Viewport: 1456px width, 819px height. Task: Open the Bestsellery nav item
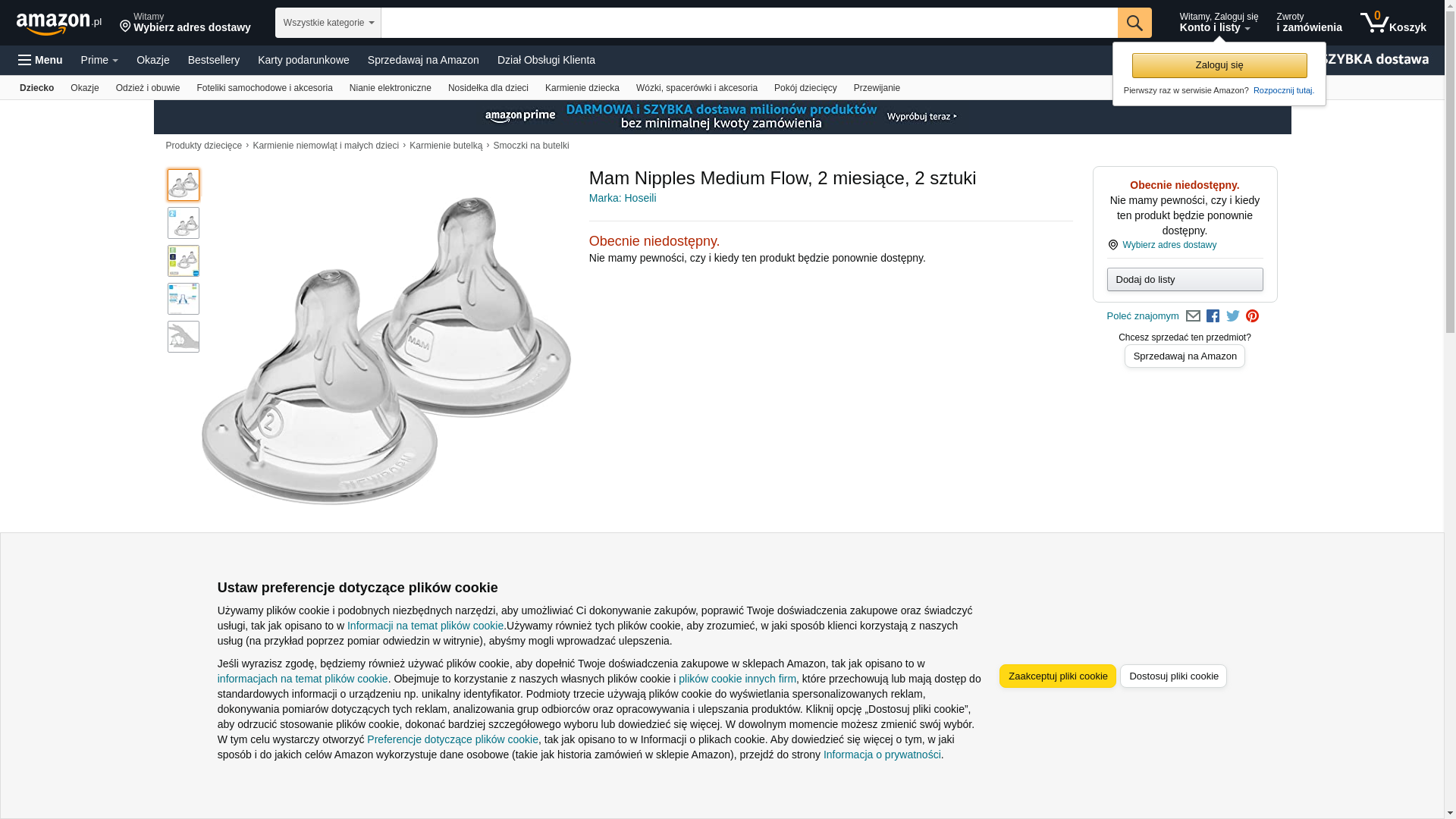(214, 60)
